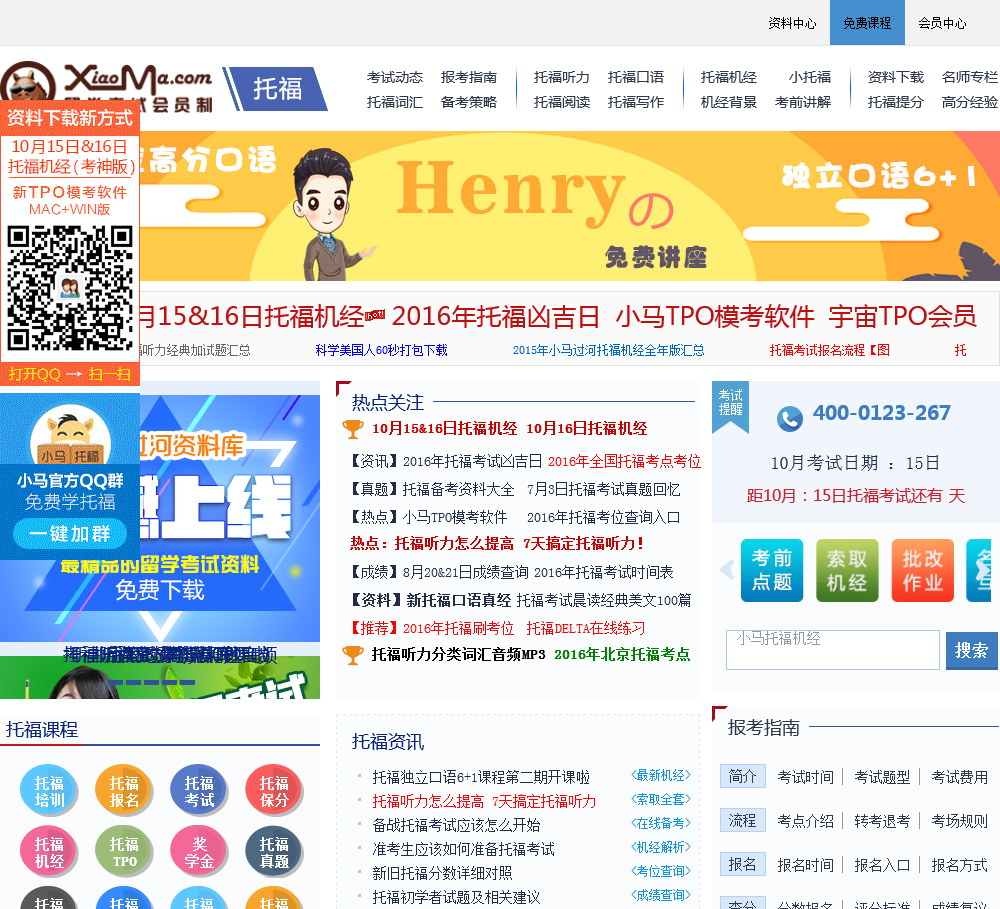Open 备战托福考试应该怎么开始 article
Screen dimensions: 1000x909
(x=456, y=825)
